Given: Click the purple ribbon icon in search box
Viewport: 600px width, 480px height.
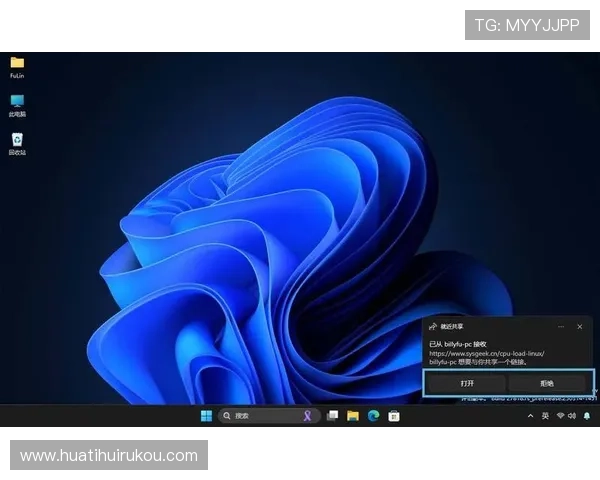Looking at the screenshot, I should [x=308, y=416].
